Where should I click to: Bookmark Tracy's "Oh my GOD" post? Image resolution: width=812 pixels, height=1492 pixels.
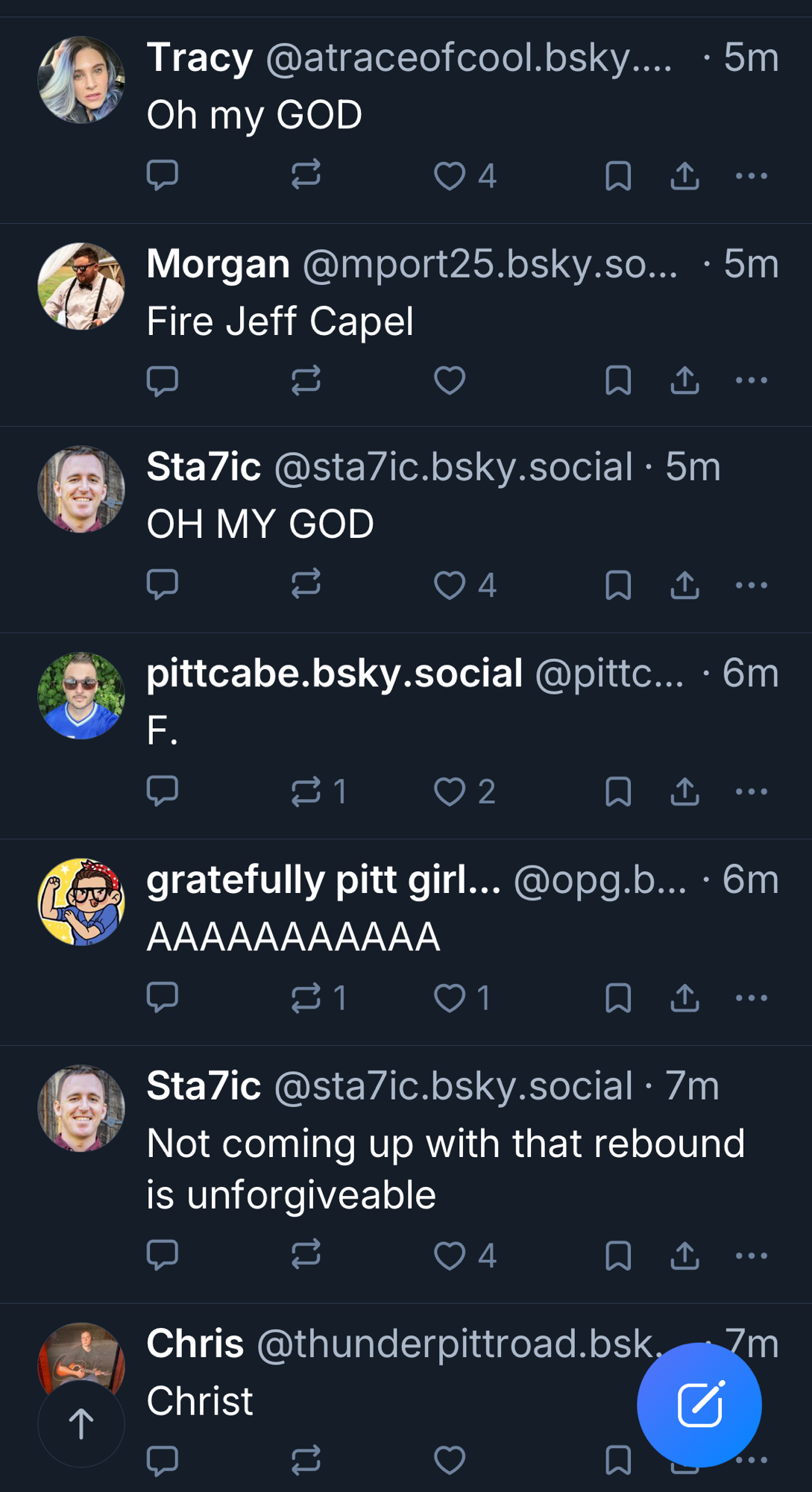[618, 176]
